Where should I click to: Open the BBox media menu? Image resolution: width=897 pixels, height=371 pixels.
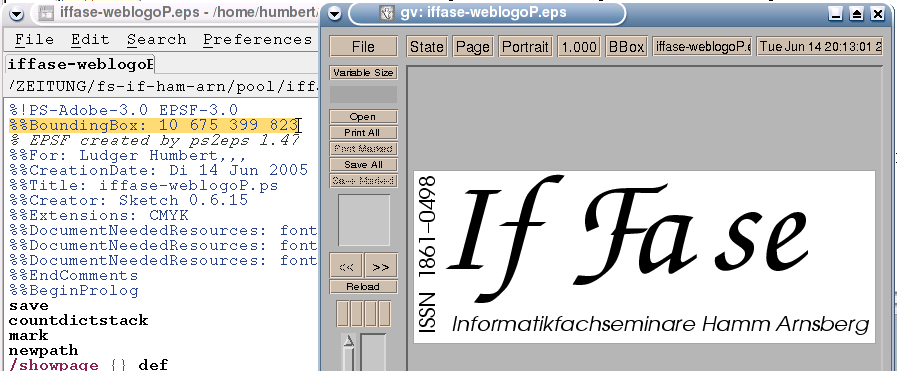[626, 47]
